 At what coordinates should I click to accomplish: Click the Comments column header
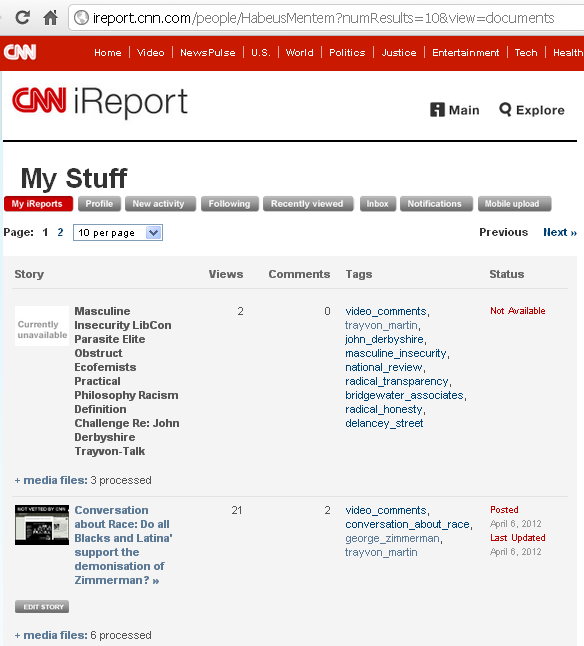click(x=299, y=274)
